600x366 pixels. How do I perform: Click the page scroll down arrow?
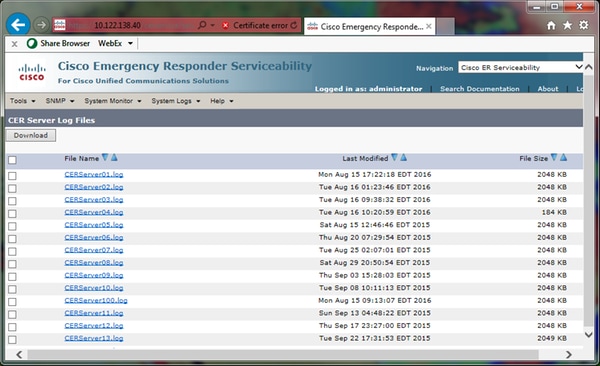tap(589, 335)
